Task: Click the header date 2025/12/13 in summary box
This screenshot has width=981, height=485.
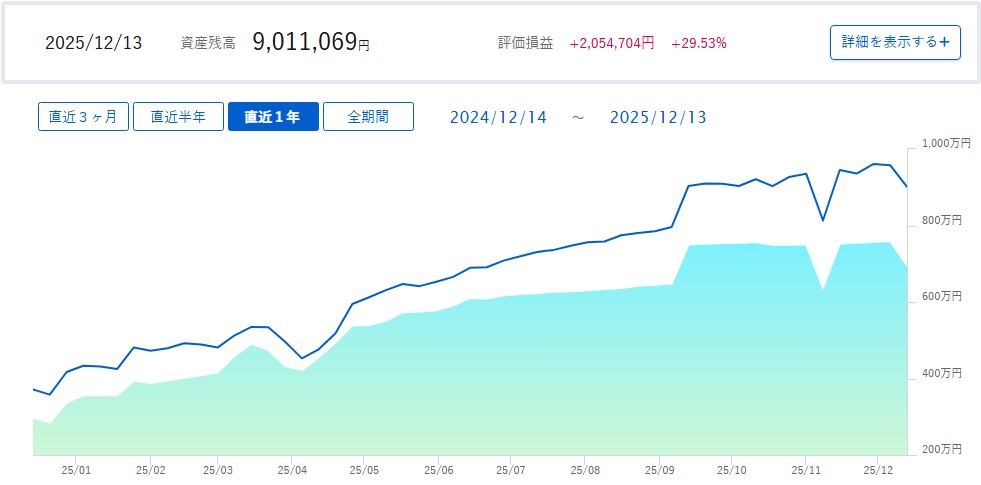Action: tap(94, 43)
